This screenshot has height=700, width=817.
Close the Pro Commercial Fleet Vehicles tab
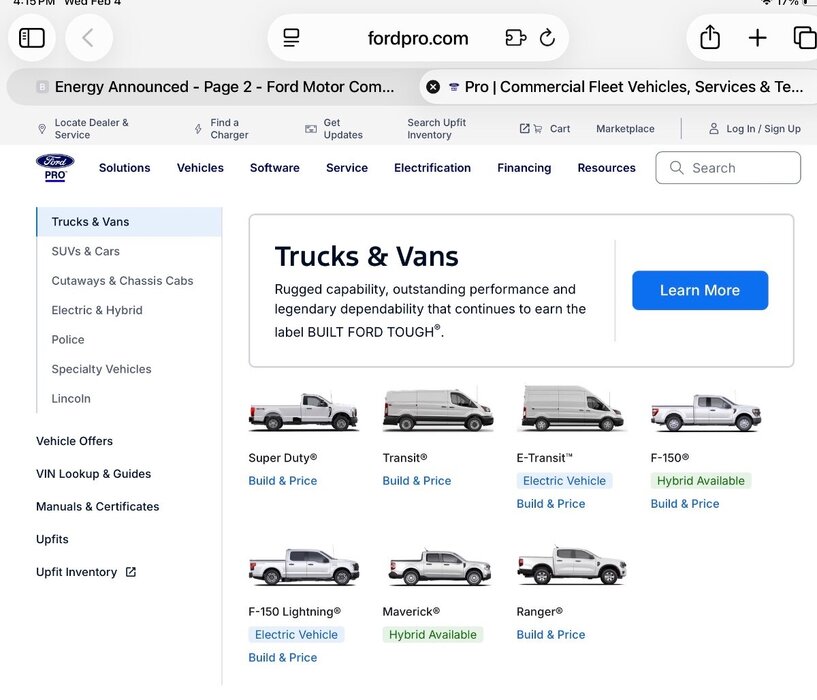[x=433, y=87]
